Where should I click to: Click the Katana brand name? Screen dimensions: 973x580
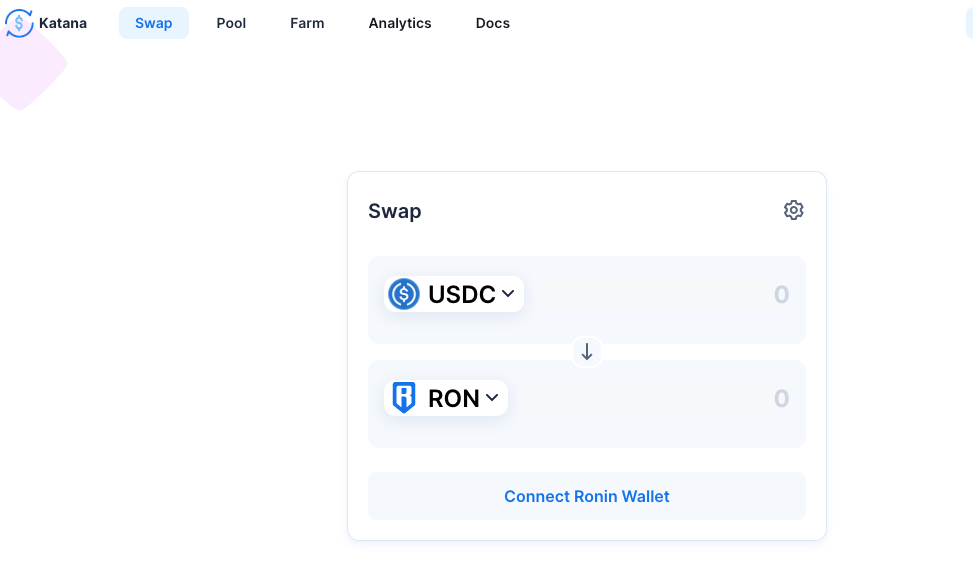coord(63,23)
